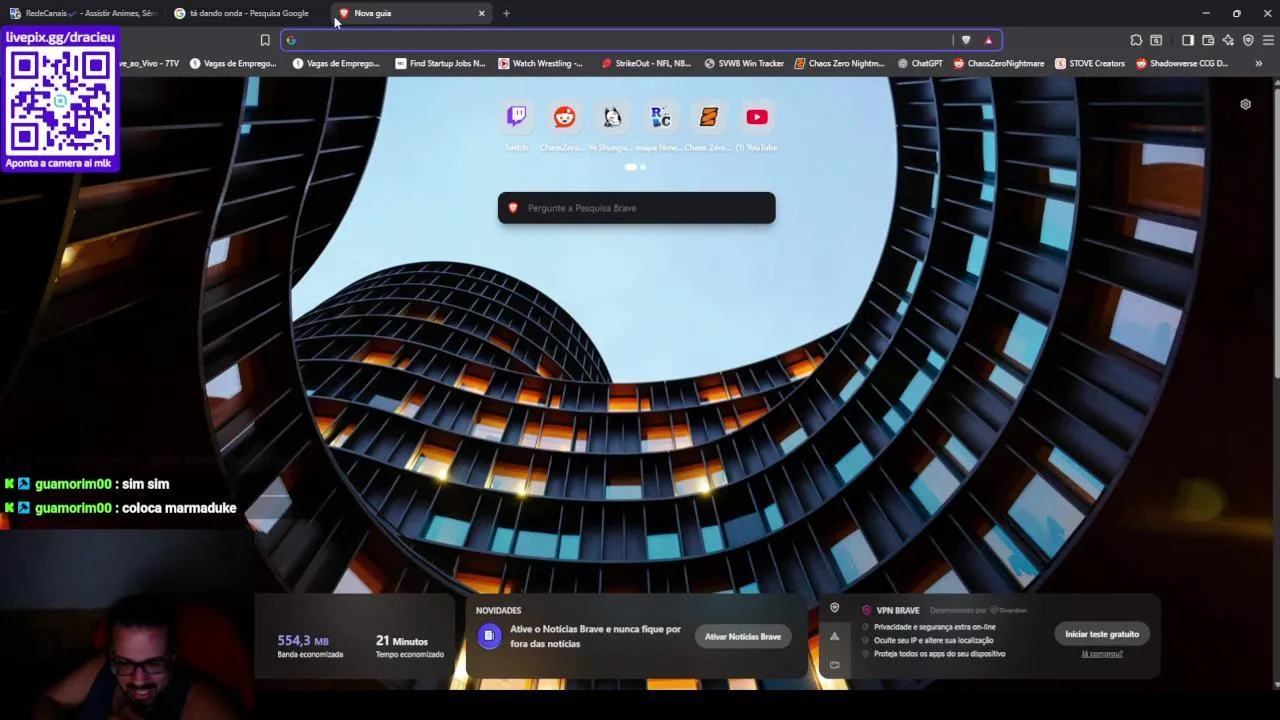
Task: Open ChatGPT bookmark
Action: point(920,63)
